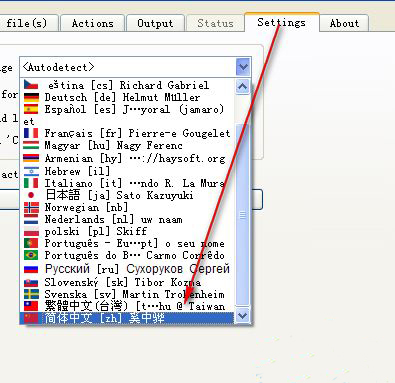This screenshot has width=395, height=383.
Task: Select Português do B… Carmo Corrêdo
Action: click(x=128, y=255)
